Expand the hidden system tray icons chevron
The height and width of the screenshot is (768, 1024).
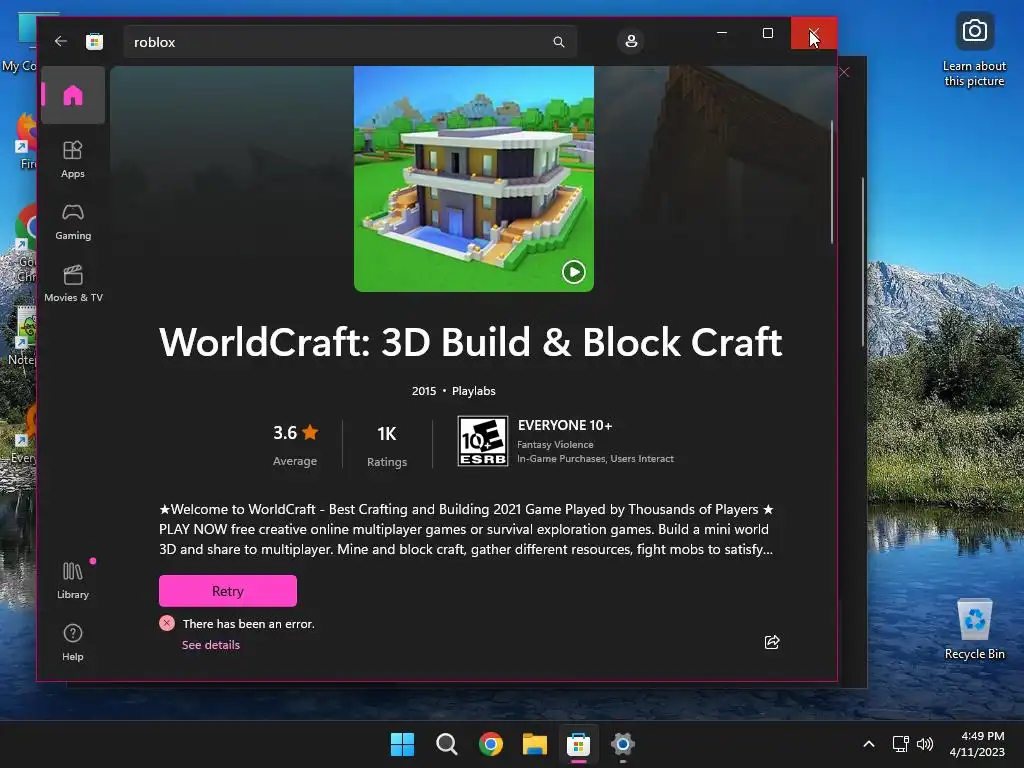[x=869, y=744]
